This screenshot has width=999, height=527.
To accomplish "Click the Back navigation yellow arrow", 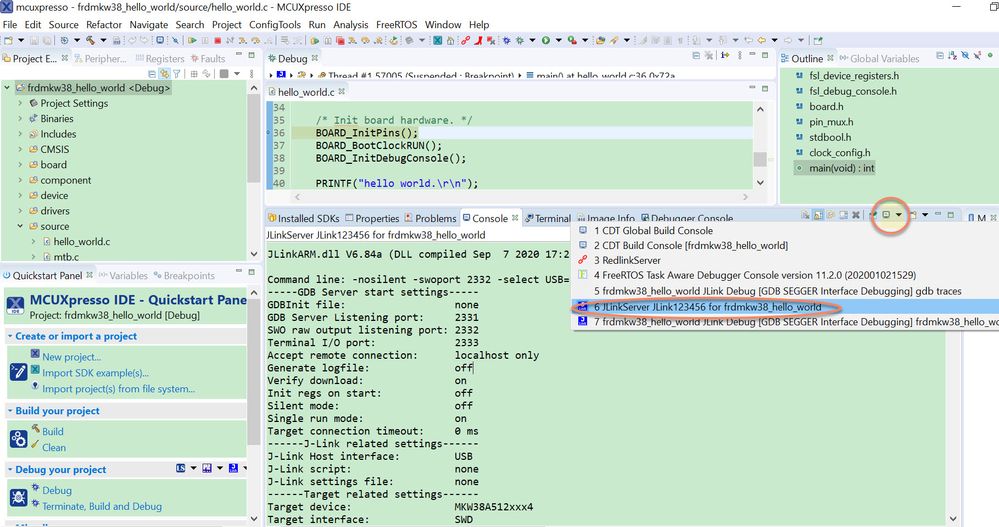I will pyautogui.click(x=761, y=40).
